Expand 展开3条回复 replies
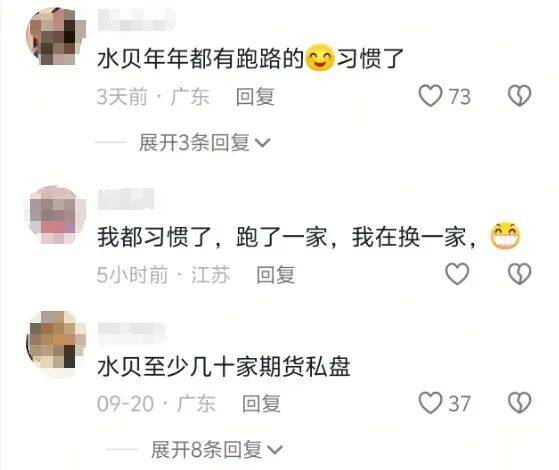 (205, 143)
